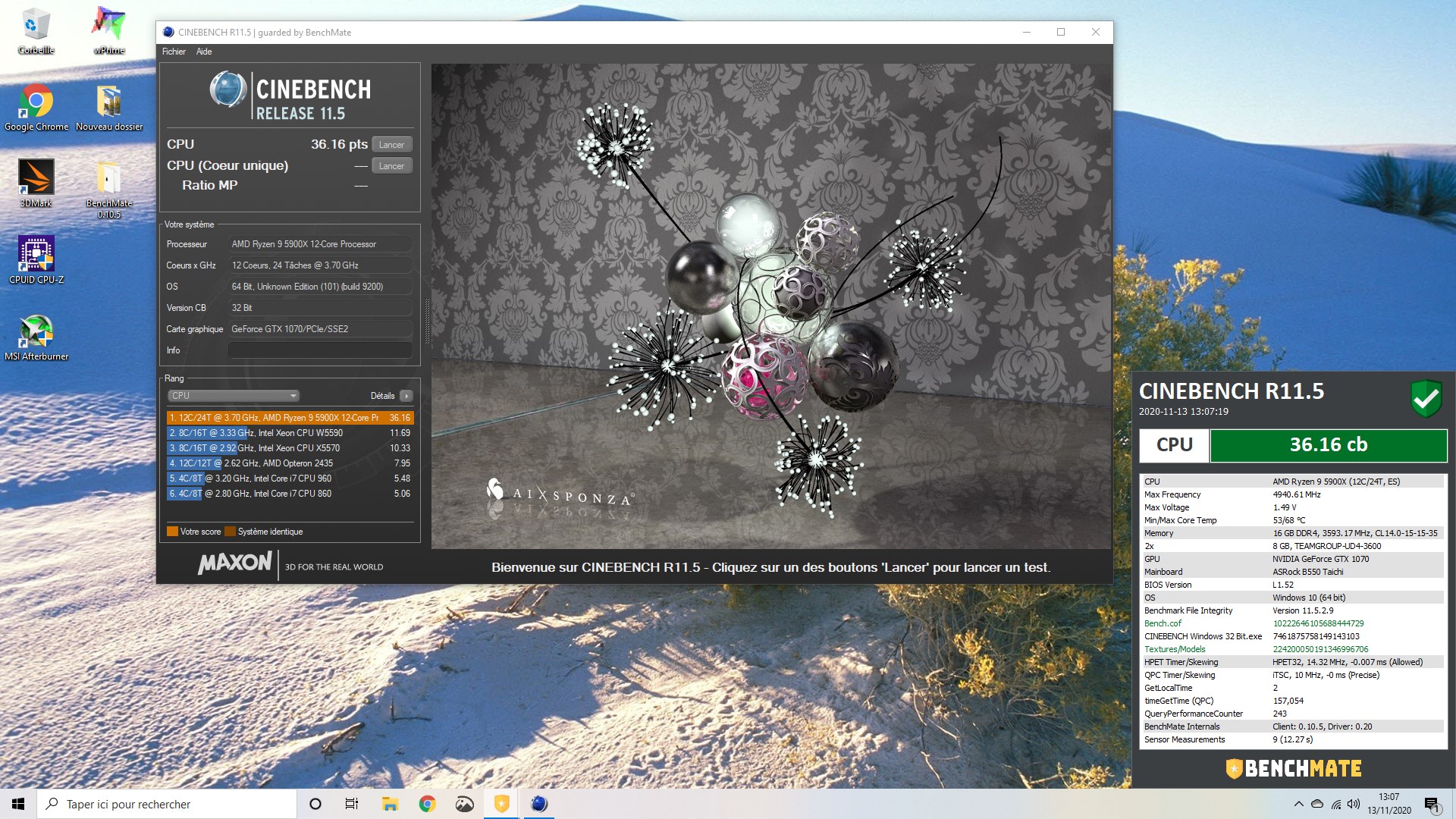Click the Cinebench title bar app icon
Screen dimensions: 1456x819
(168, 32)
